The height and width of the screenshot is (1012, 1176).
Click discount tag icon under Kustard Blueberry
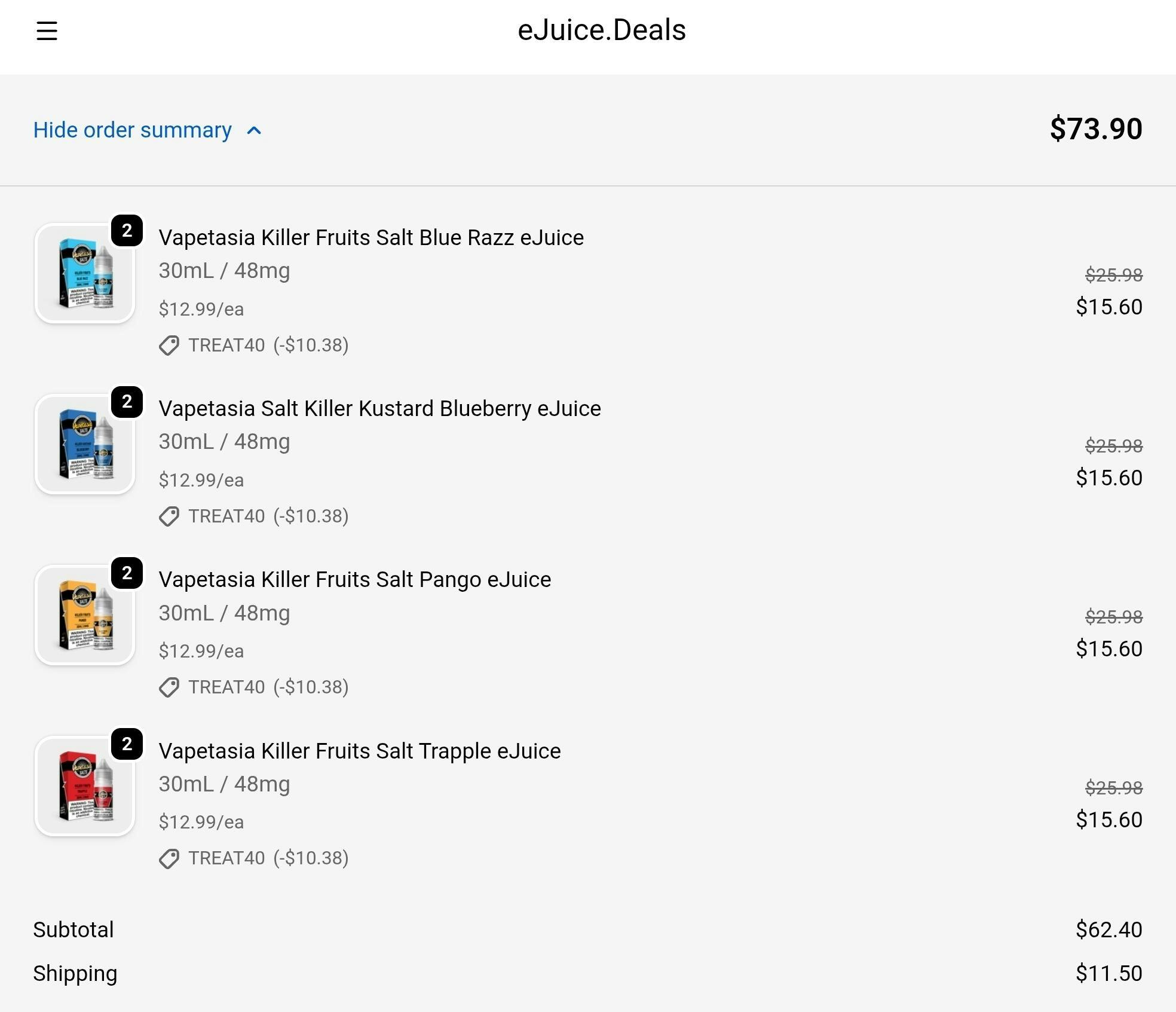tap(169, 516)
